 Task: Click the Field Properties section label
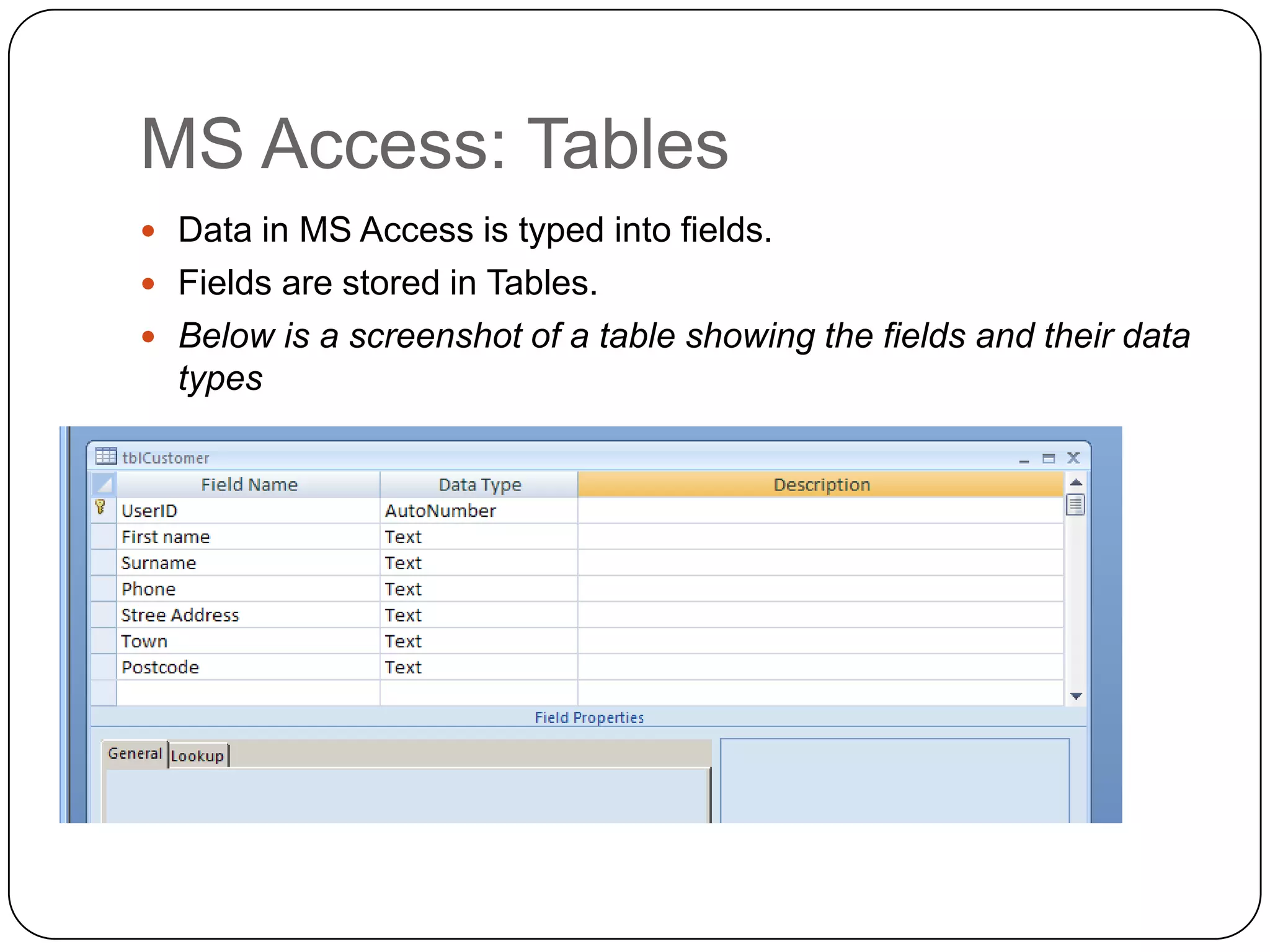point(589,717)
